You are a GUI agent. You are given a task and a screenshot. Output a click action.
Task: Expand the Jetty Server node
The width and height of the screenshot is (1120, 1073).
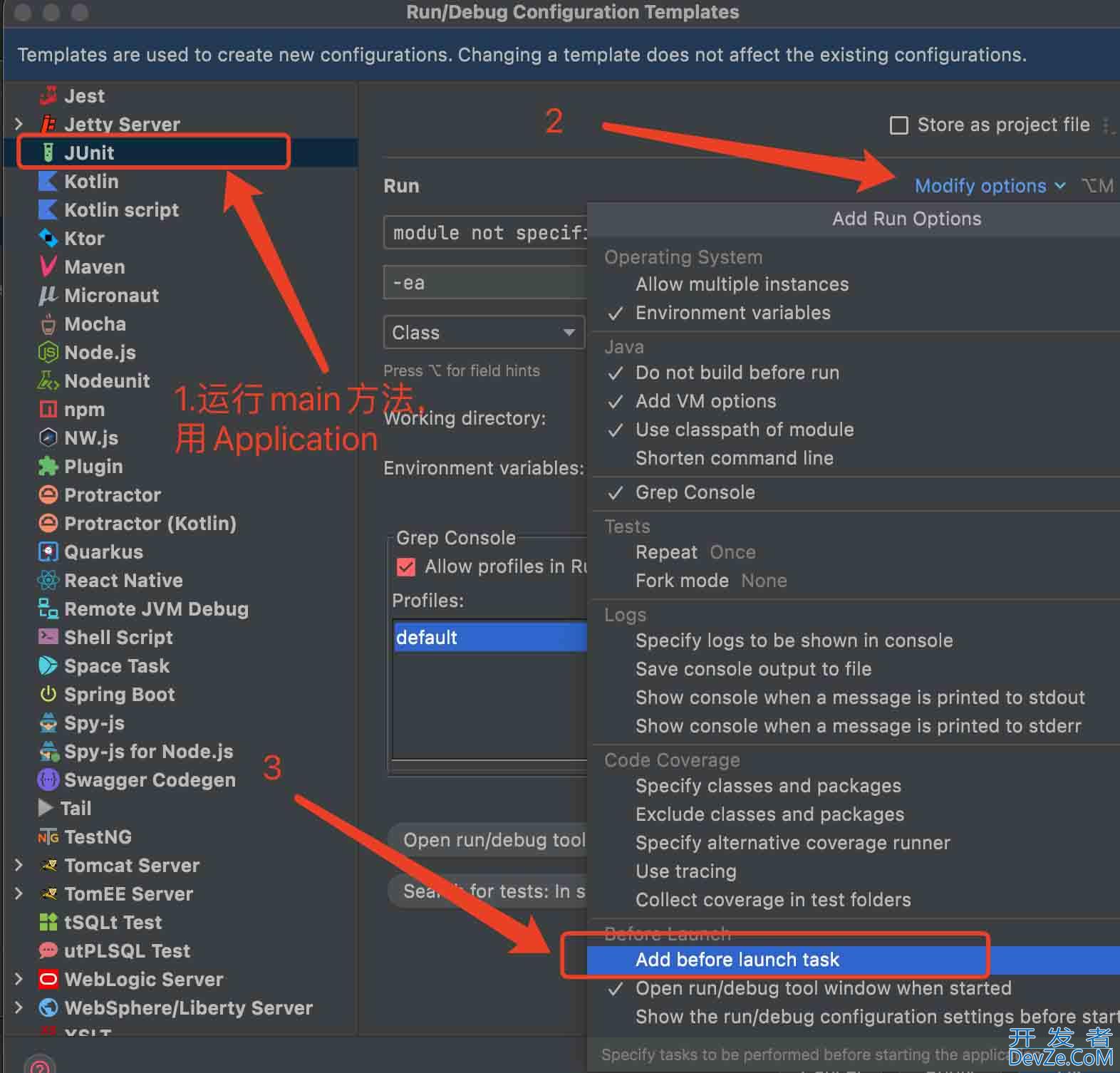pos(19,124)
